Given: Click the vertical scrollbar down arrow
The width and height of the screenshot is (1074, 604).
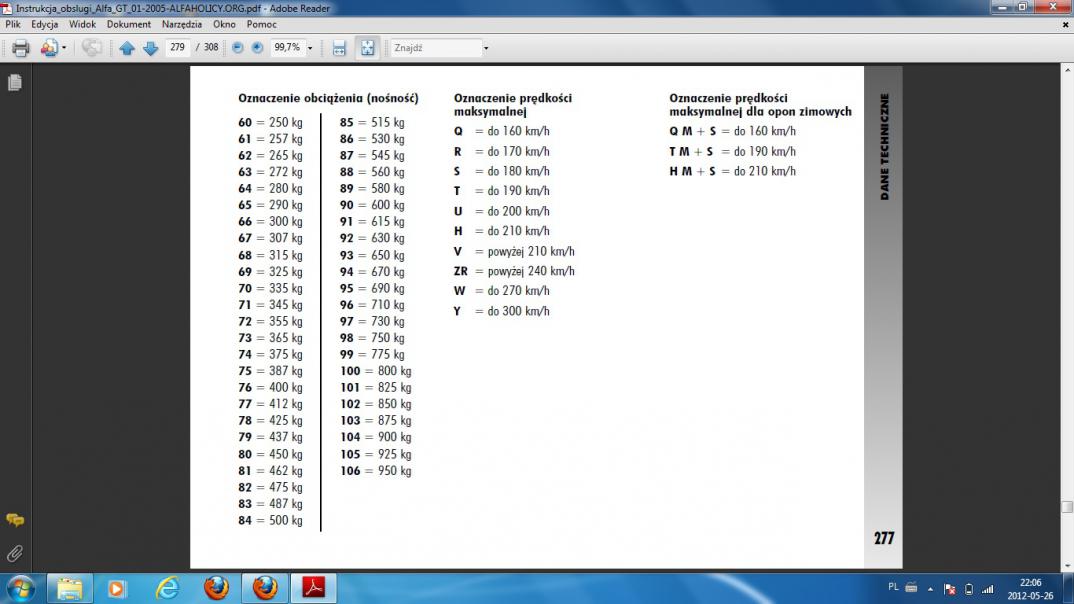Looking at the screenshot, I should (1067, 566).
